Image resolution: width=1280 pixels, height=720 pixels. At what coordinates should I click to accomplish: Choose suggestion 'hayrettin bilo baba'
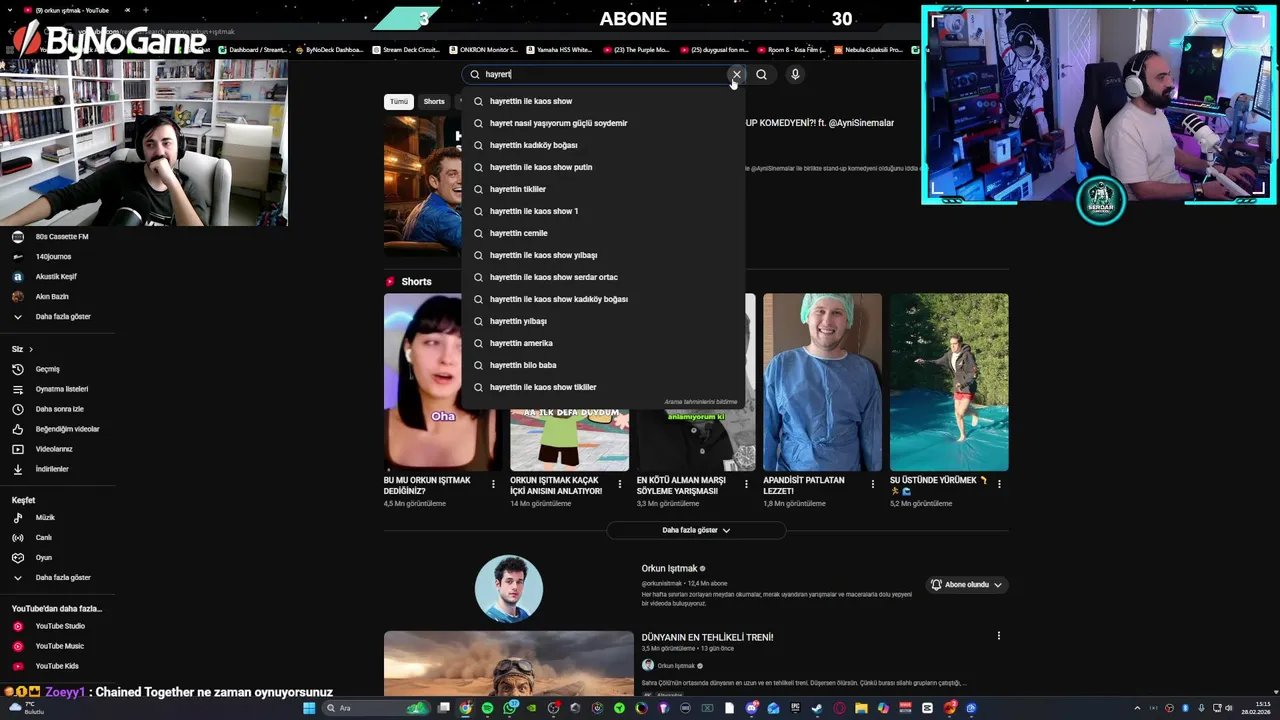(x=604, y=365)
